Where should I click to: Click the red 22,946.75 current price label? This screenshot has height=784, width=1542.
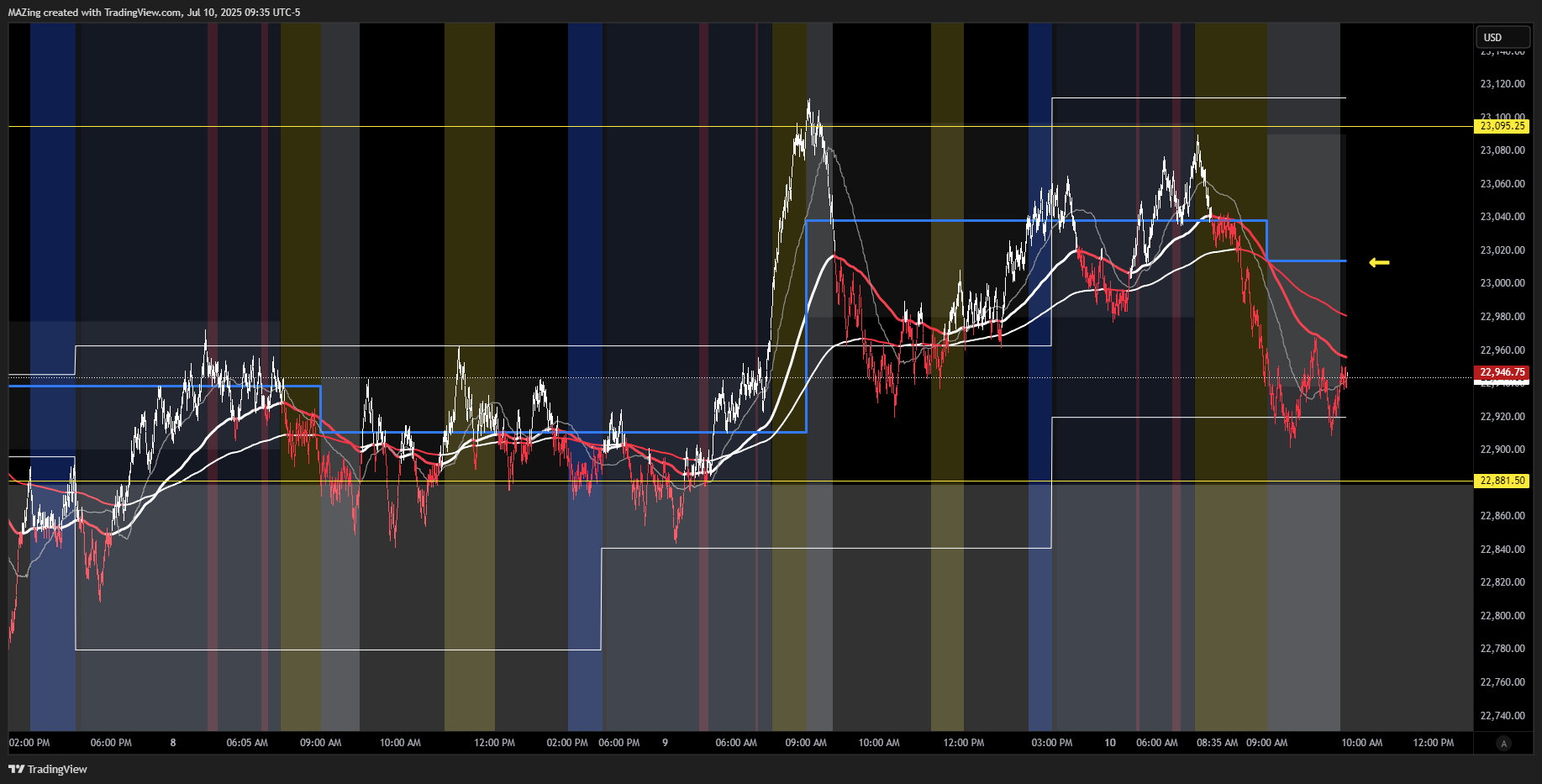[x=1502, y=372]
